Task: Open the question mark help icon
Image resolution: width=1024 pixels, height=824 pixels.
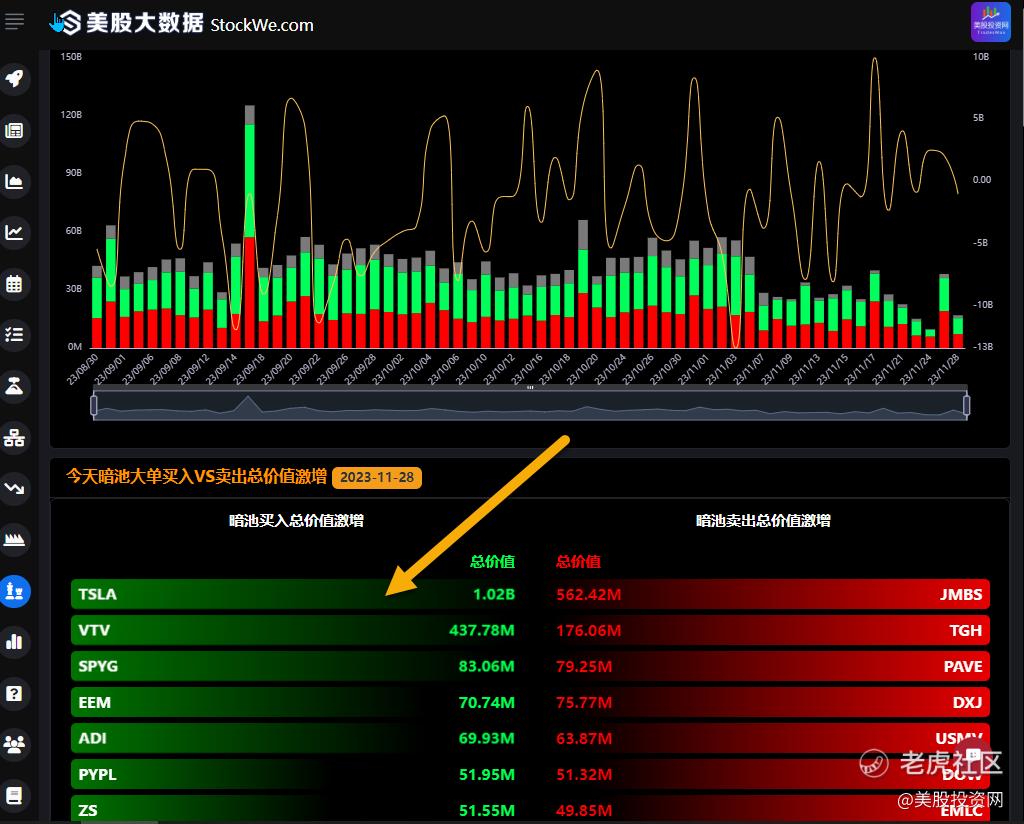Action: point(14,693)
